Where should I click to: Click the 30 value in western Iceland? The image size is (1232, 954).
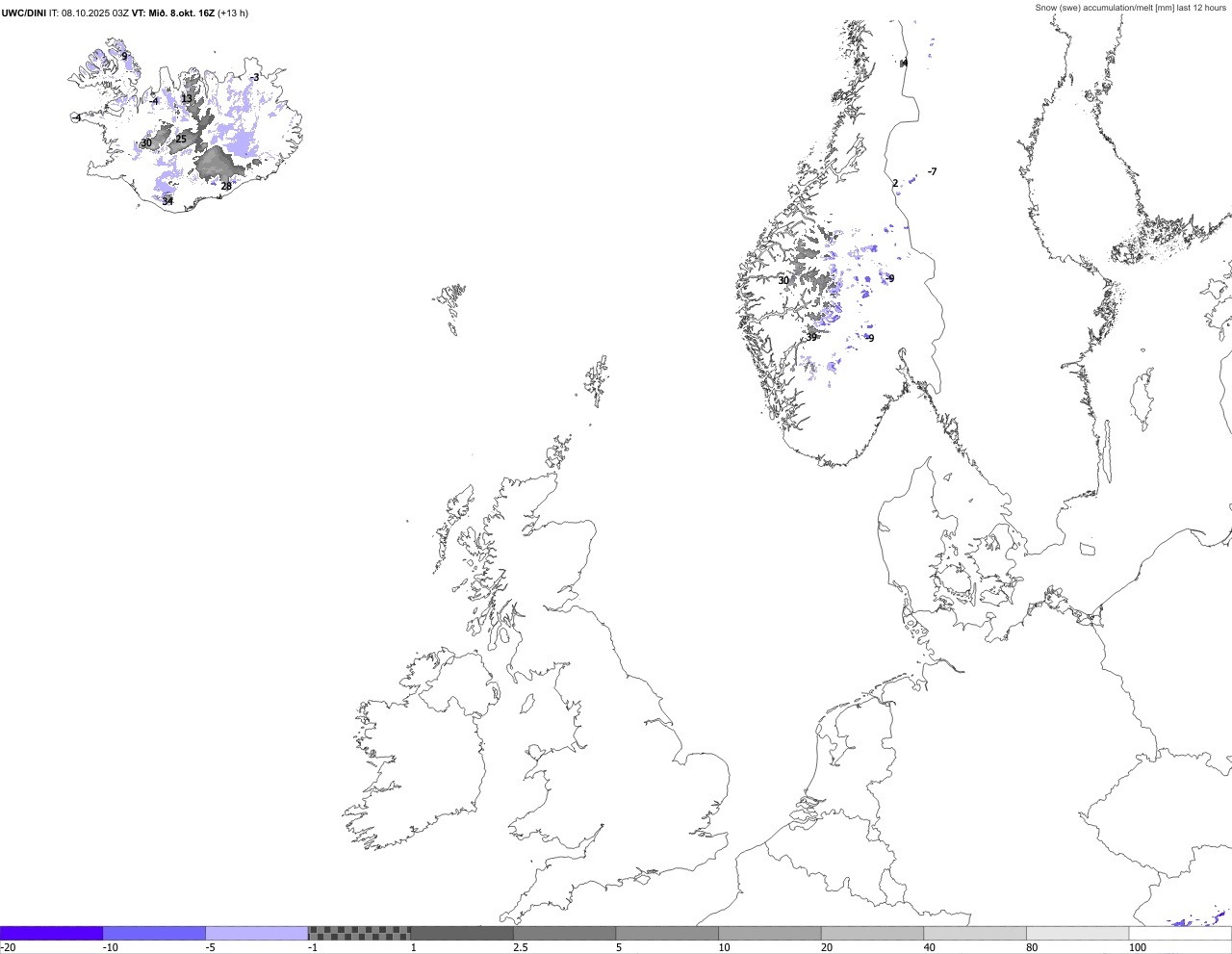tap(146, 143)
